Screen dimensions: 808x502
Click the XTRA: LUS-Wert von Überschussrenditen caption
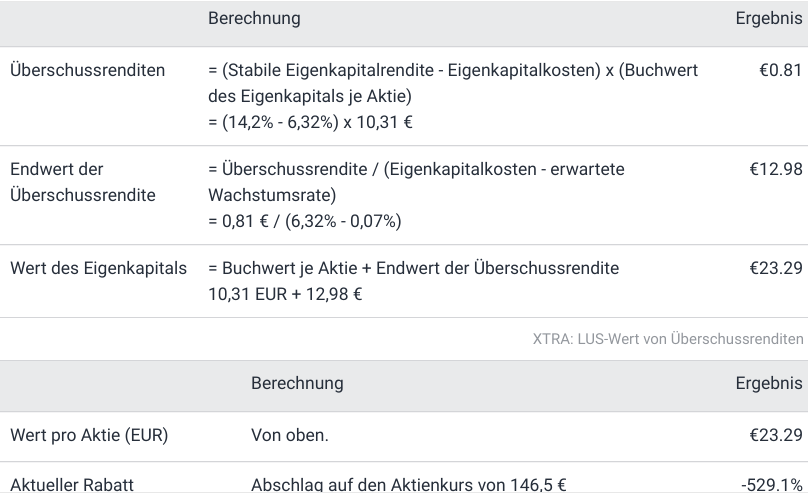(668, 339)
